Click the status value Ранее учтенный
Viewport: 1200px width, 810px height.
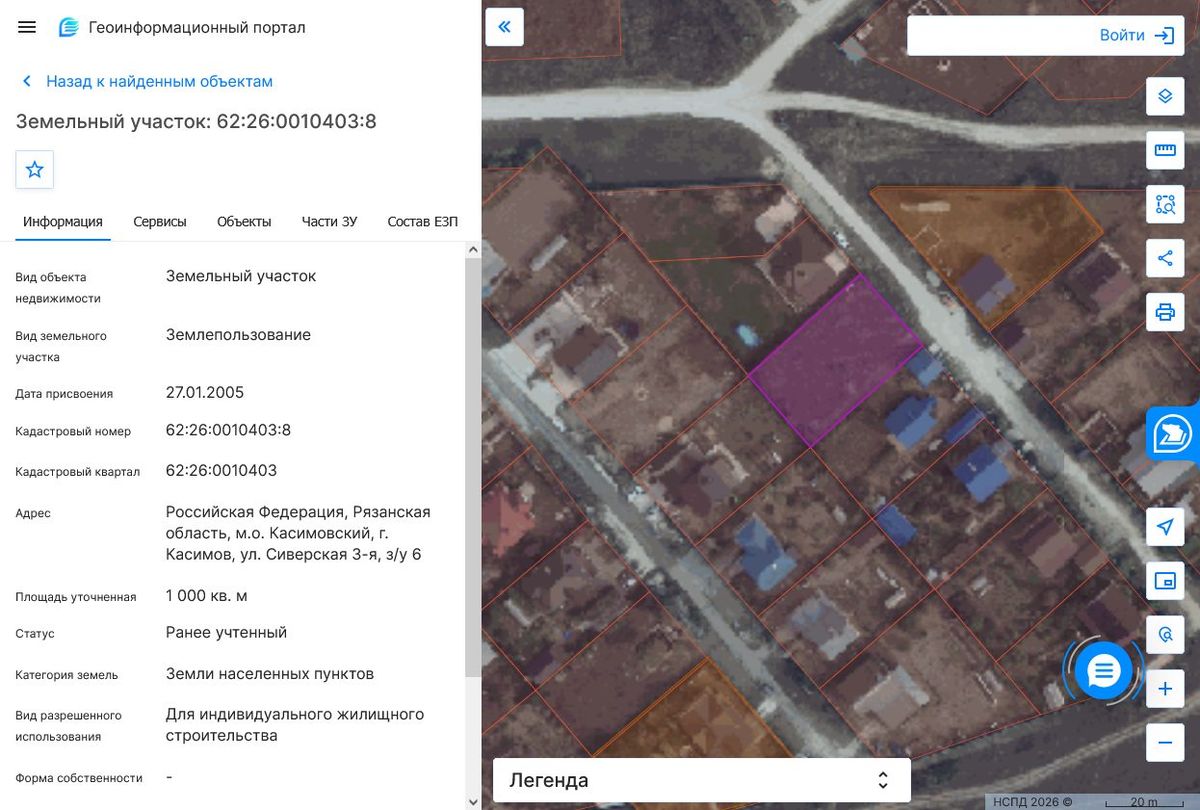[226, 633]
